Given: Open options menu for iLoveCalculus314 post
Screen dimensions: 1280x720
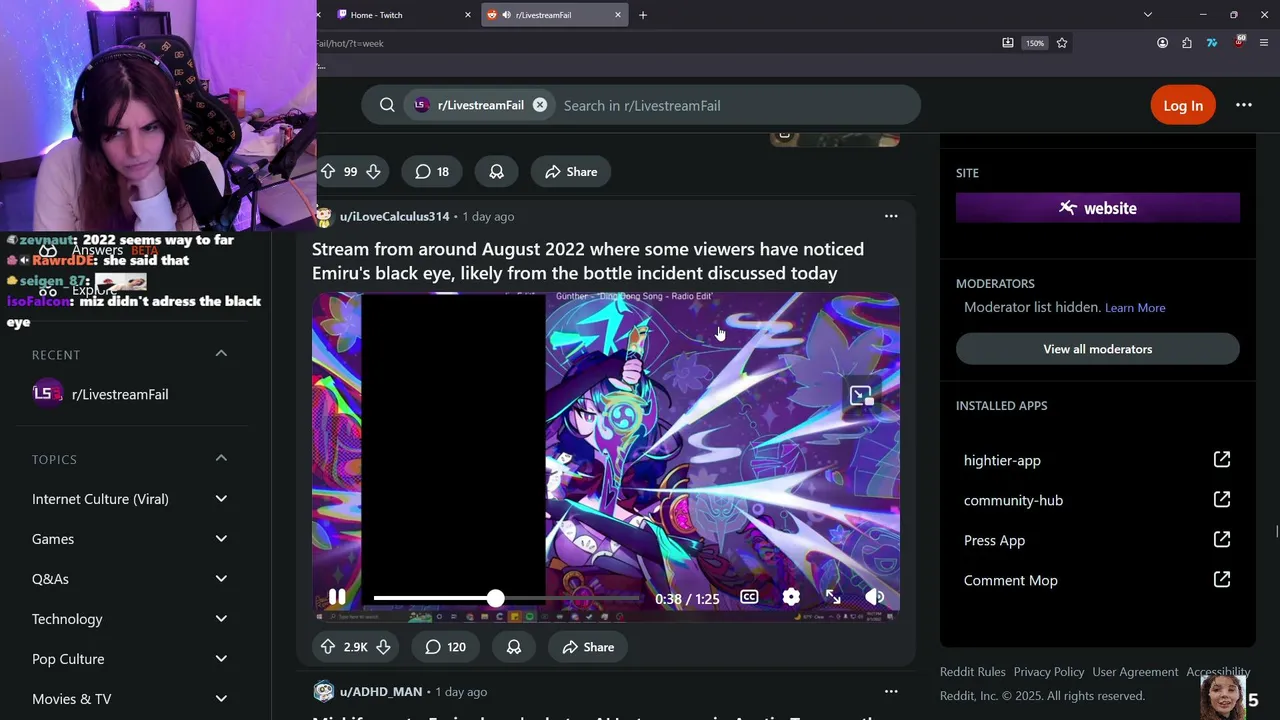Looking at the screenshot, I should (891, 216).
